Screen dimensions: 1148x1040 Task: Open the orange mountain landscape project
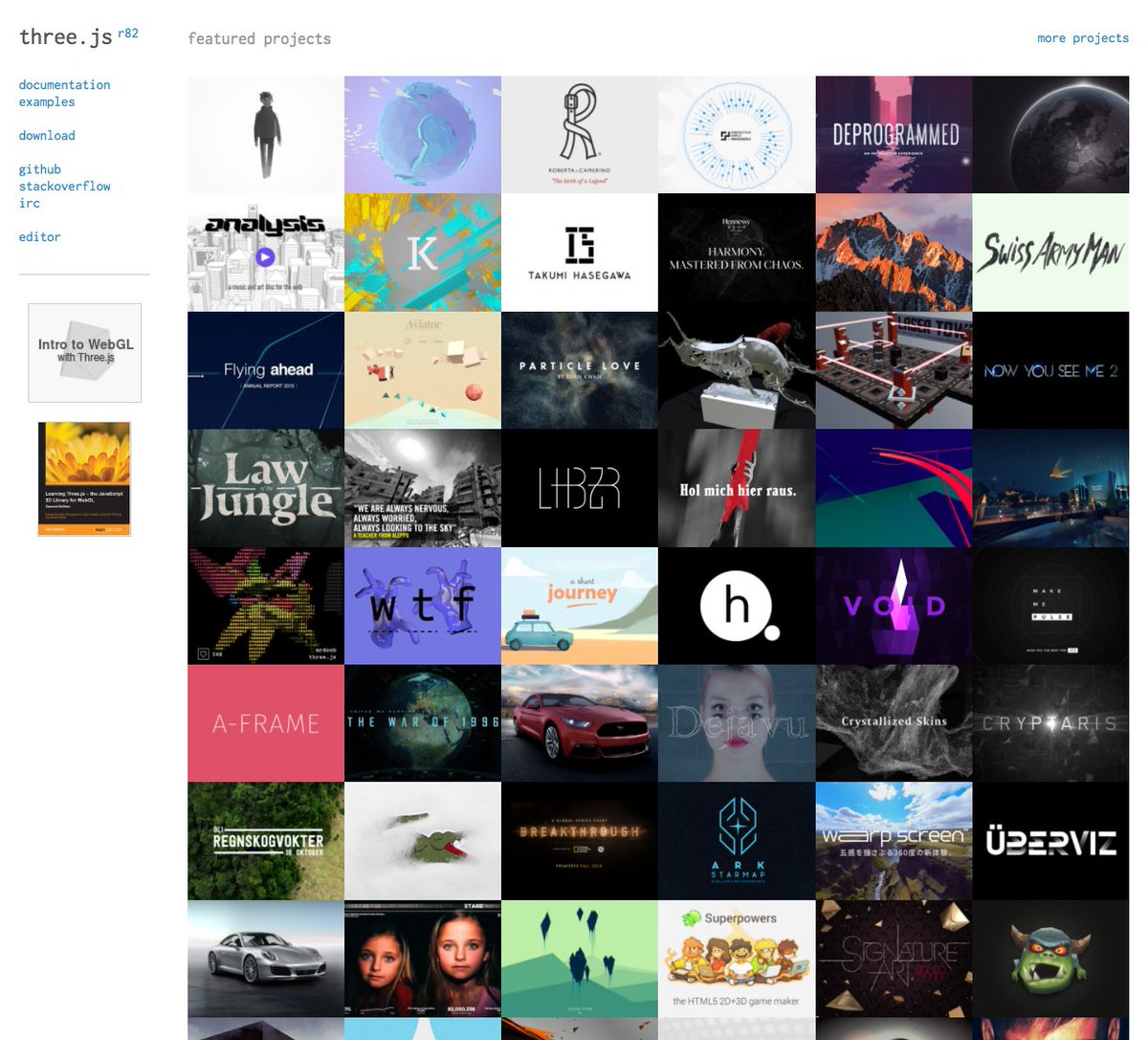(894, 253)
